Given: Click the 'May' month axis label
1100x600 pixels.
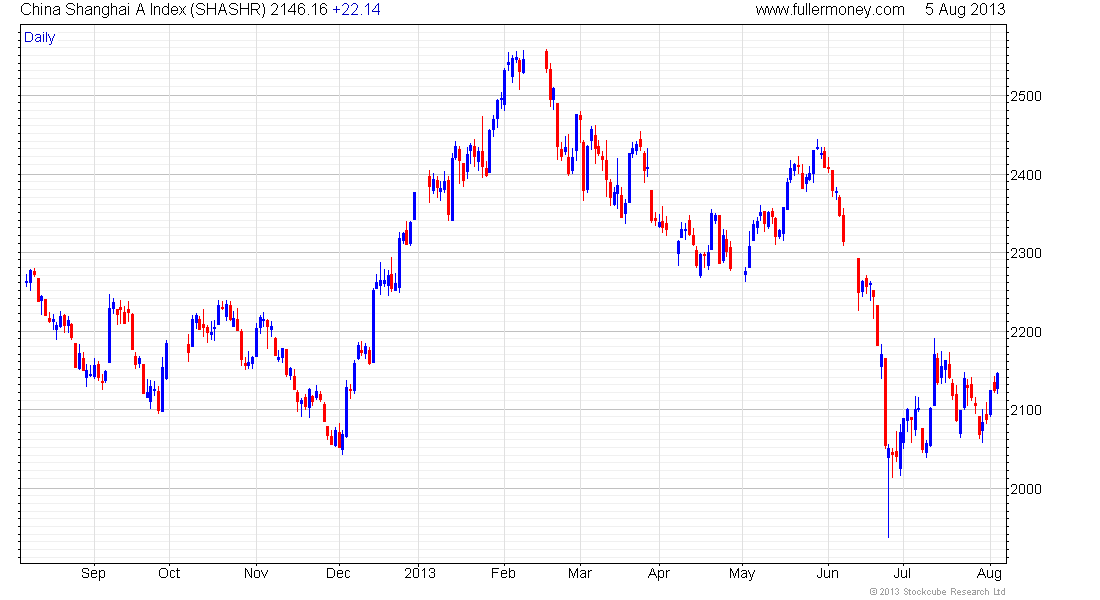Looking at the screenshot, I should click(742, 574).
